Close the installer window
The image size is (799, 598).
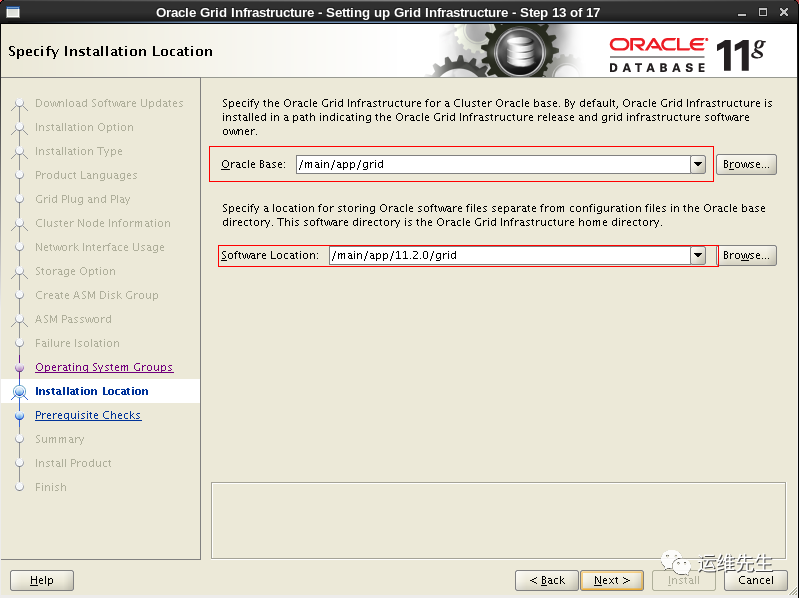point(784,12)
